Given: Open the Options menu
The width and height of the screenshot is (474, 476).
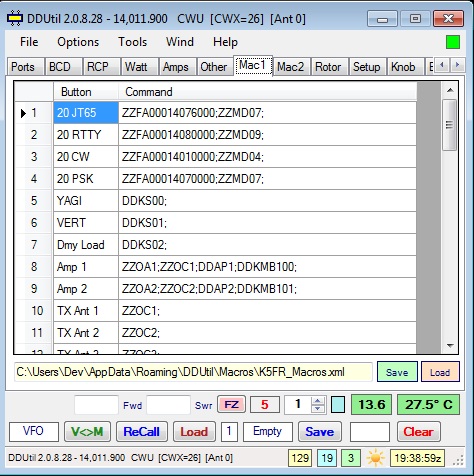Looking at the screenshot, I should coord(78,42).
